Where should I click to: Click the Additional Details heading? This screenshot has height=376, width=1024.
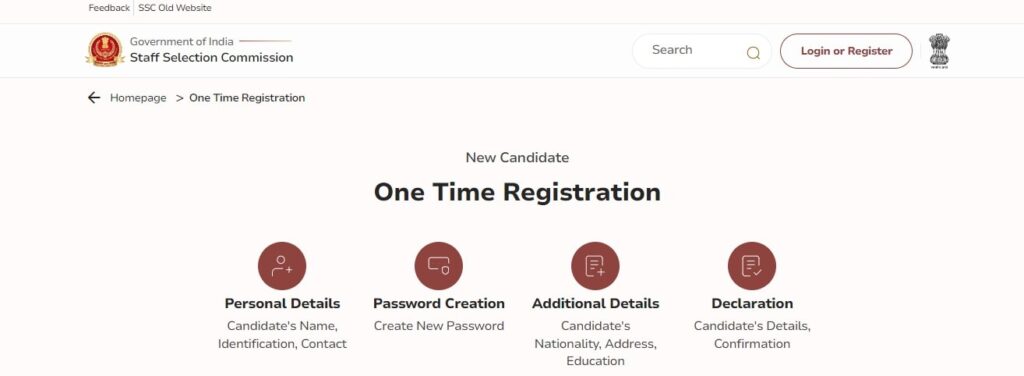596,304
